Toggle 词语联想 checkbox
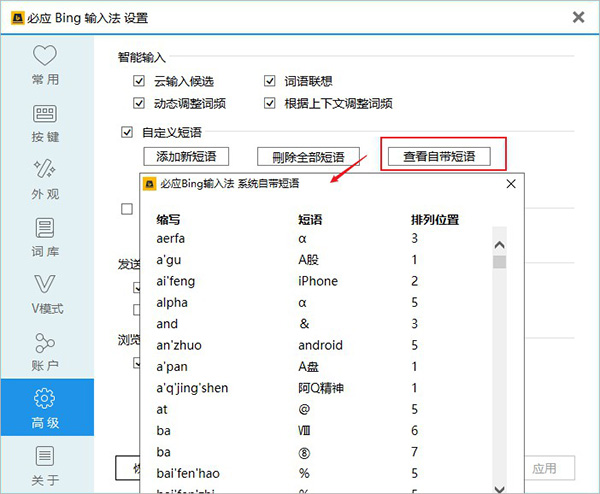The image size is (600, 494). click(x=270, y=81)
